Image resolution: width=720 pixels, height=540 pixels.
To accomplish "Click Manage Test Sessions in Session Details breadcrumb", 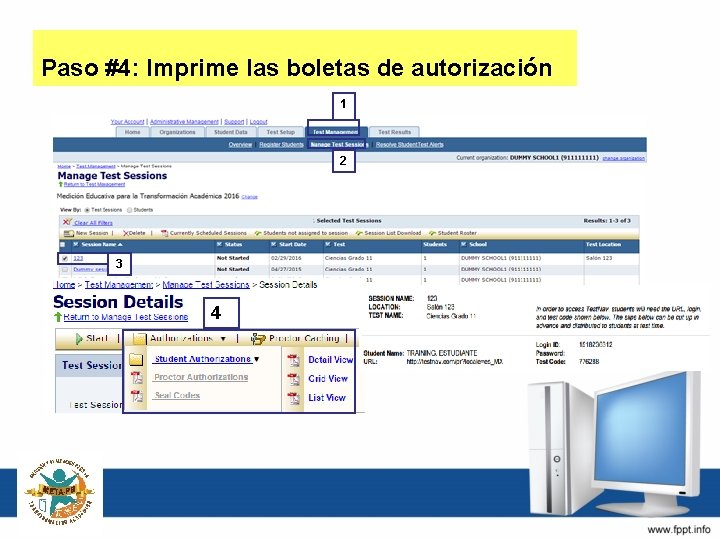I will (206, 285).
